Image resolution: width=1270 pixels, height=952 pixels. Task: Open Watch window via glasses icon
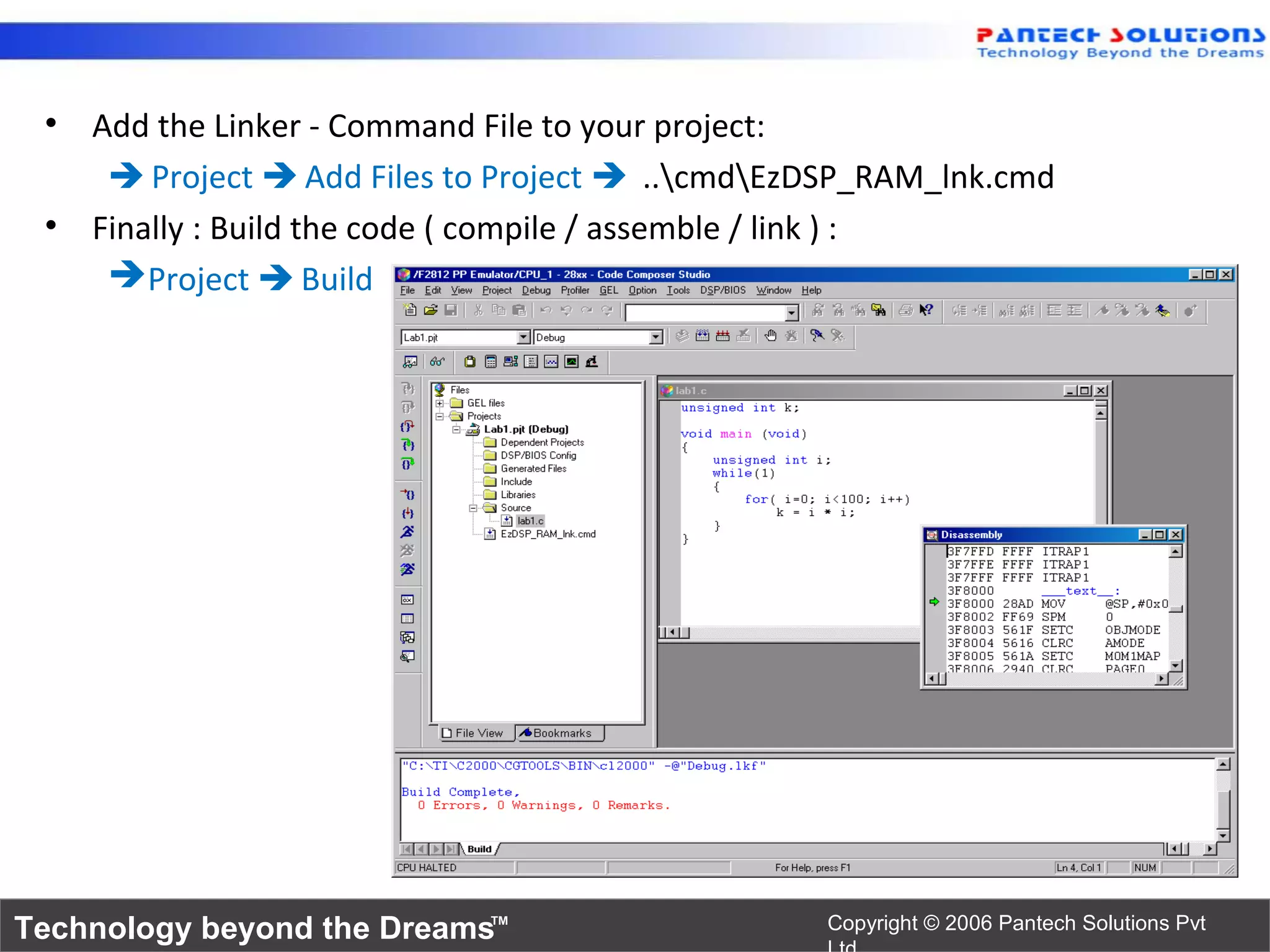pos(437,361)
